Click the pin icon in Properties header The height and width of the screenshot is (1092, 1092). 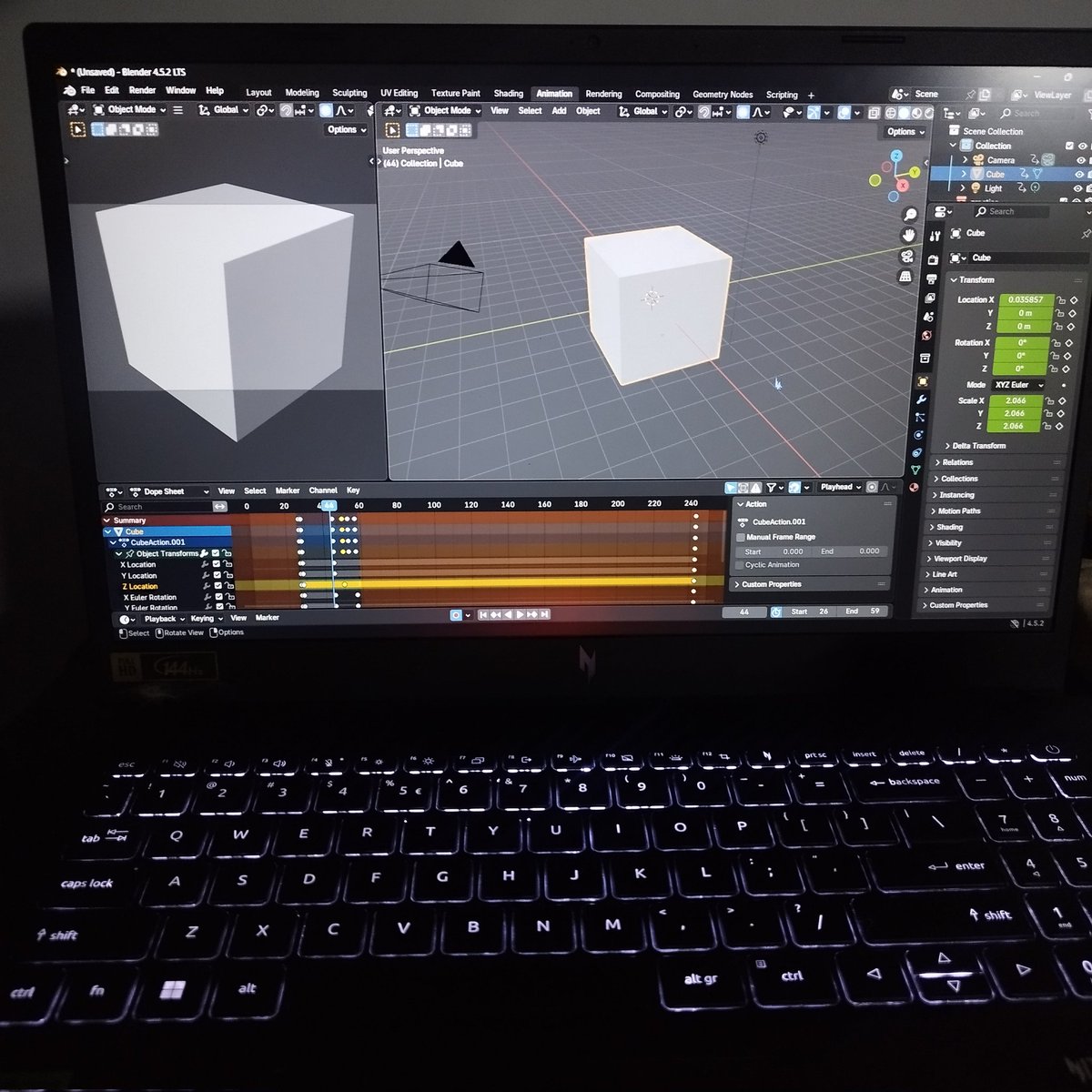click(x=1087, y=234)
